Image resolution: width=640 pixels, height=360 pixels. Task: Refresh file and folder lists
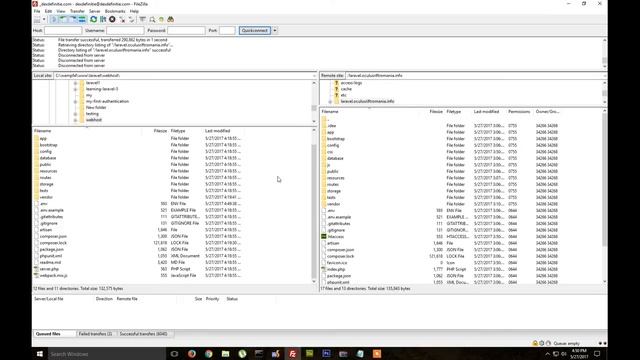(x=93, y=20)
